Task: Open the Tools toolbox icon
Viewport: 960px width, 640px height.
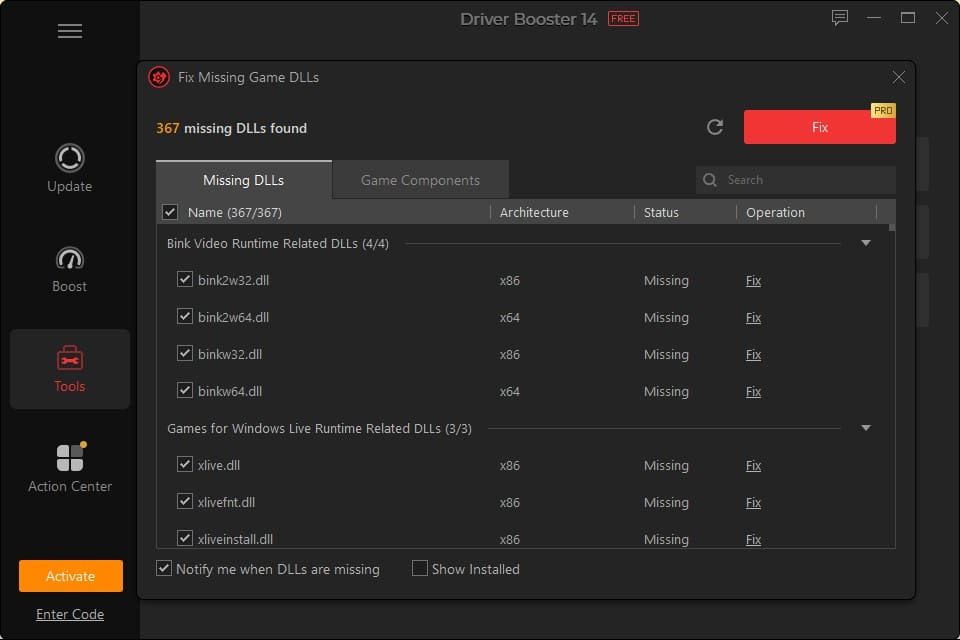Action: click(x=70, y=358)
